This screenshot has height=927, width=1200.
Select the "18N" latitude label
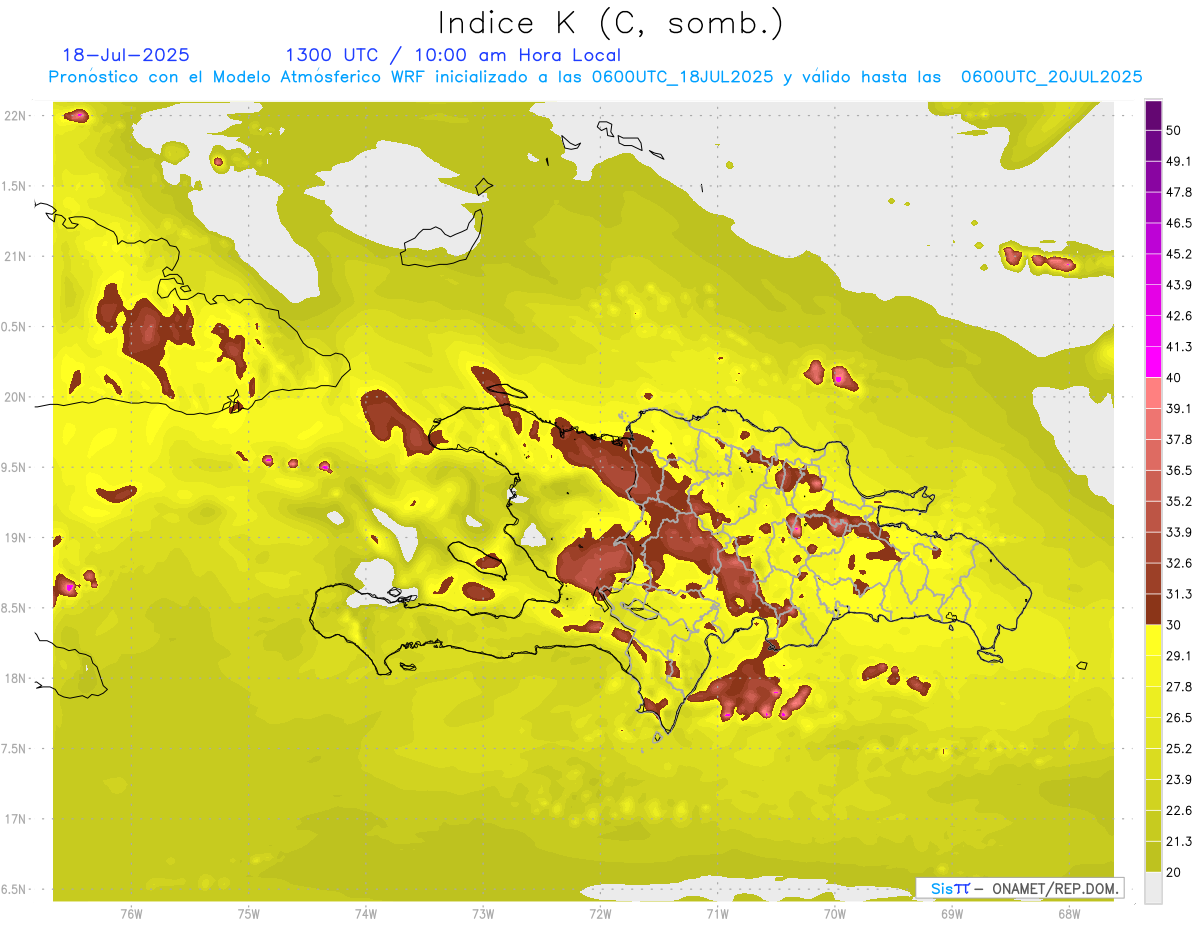point(16,678)
